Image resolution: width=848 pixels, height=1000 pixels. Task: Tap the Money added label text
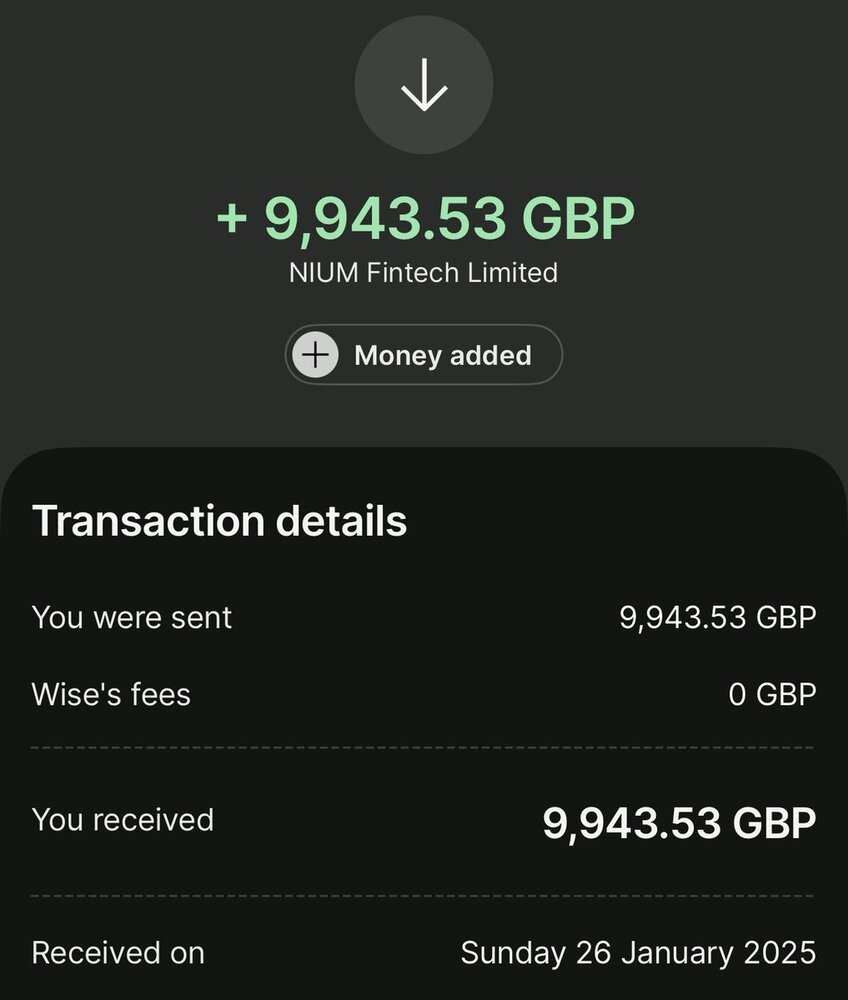point(442,355)
